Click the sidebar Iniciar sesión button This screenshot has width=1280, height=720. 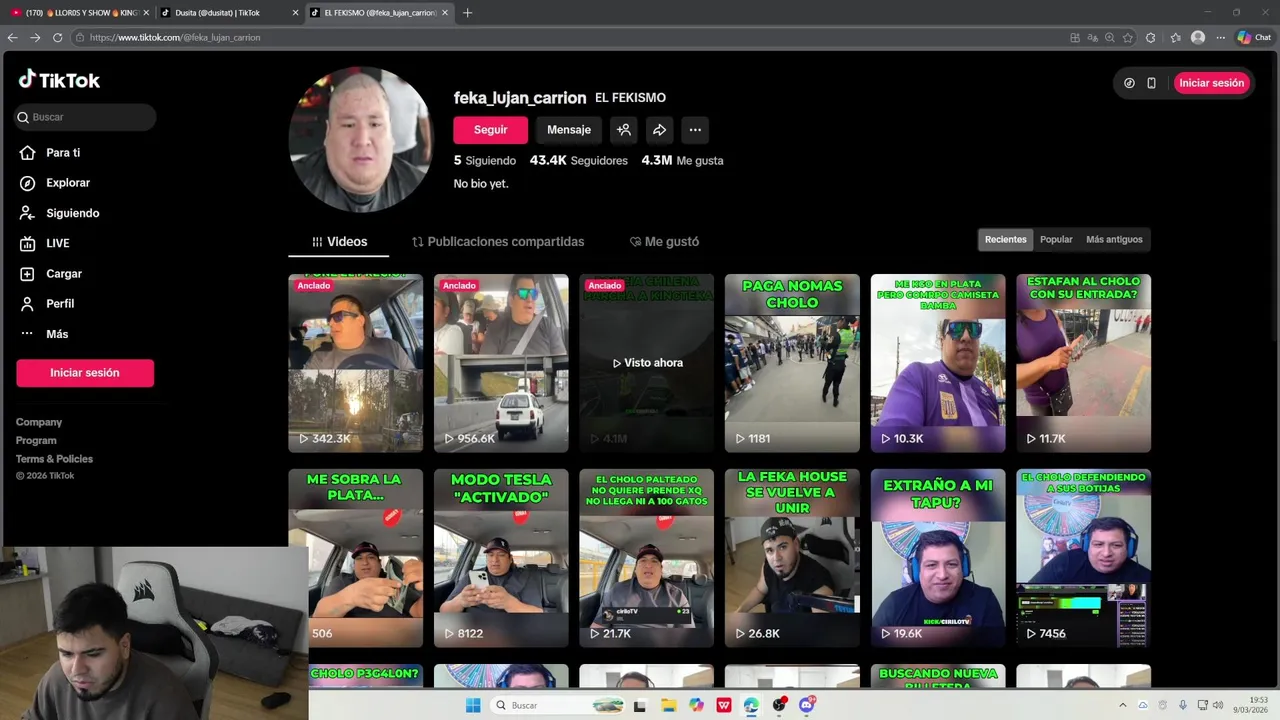(x=85, y=373)
